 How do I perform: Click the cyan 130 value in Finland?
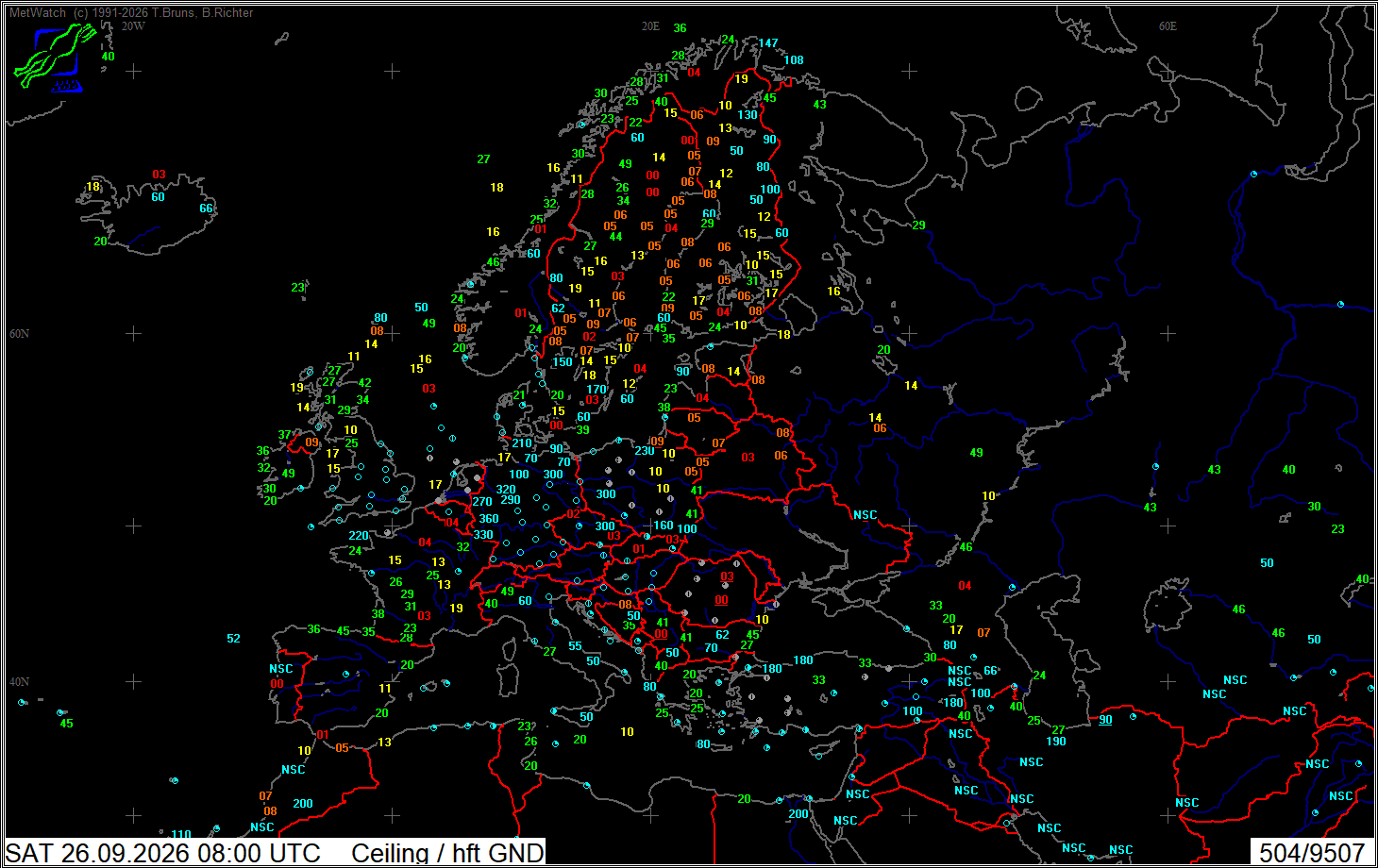(748, 115)
